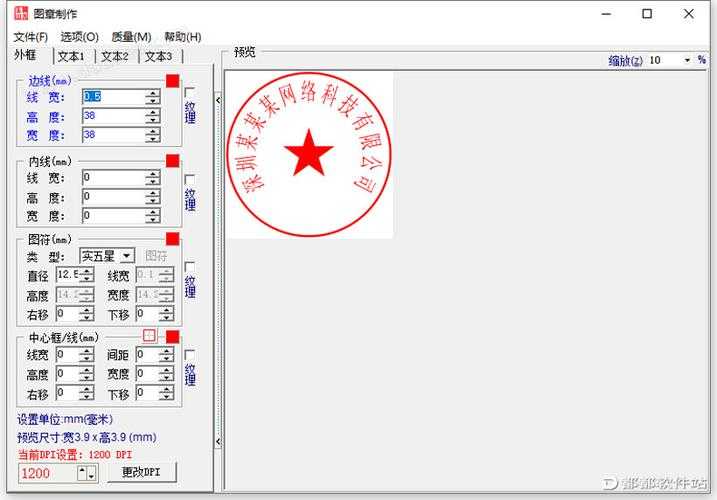Click the disabled 图符 button

tap(157, 256)
